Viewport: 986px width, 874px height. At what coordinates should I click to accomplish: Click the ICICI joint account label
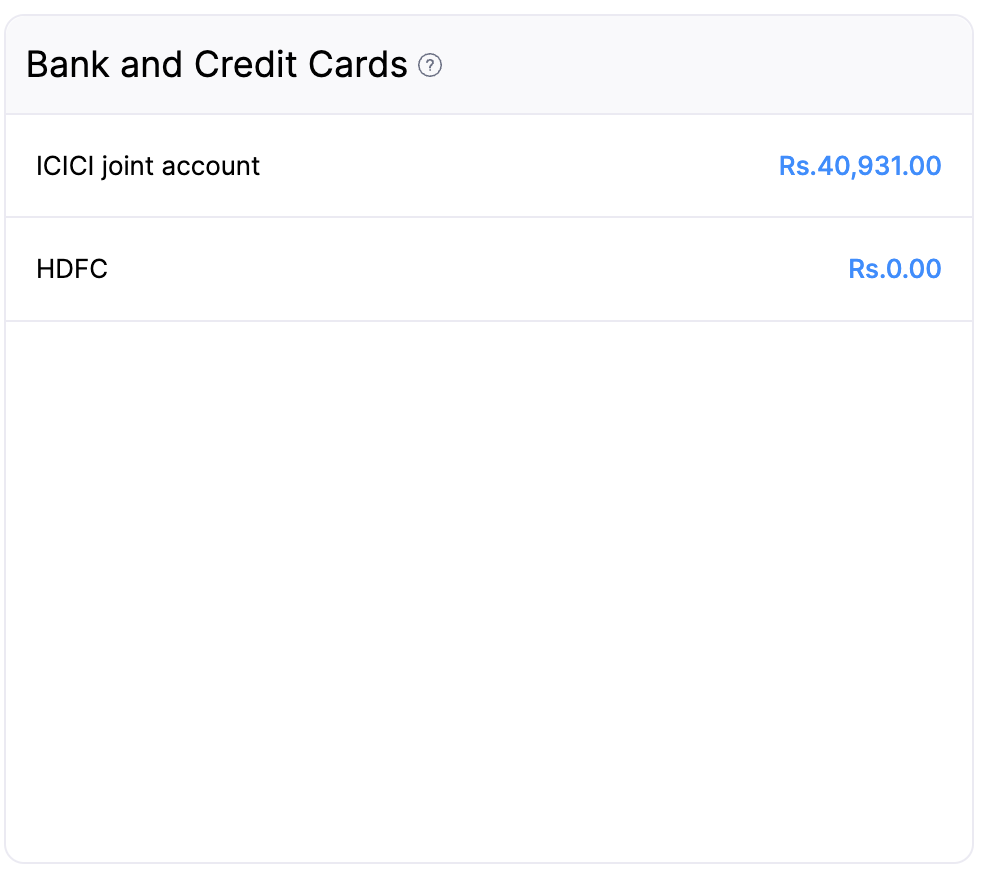click(147, 166)
